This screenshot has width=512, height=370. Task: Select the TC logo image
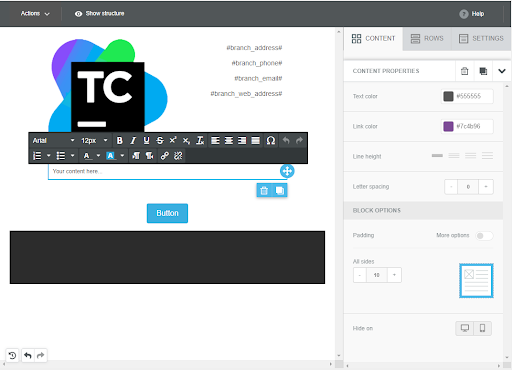[x=108, y=86]
